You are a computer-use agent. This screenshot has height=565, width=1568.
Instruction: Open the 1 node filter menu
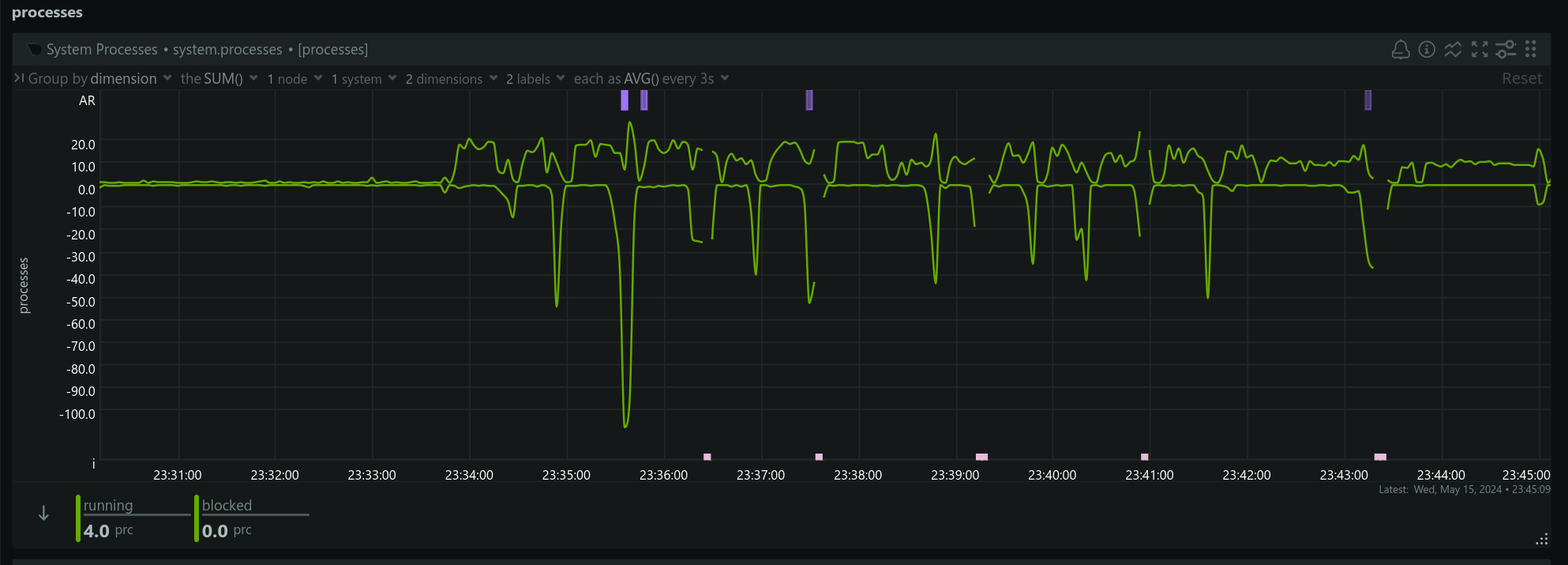tap(294, 79)
